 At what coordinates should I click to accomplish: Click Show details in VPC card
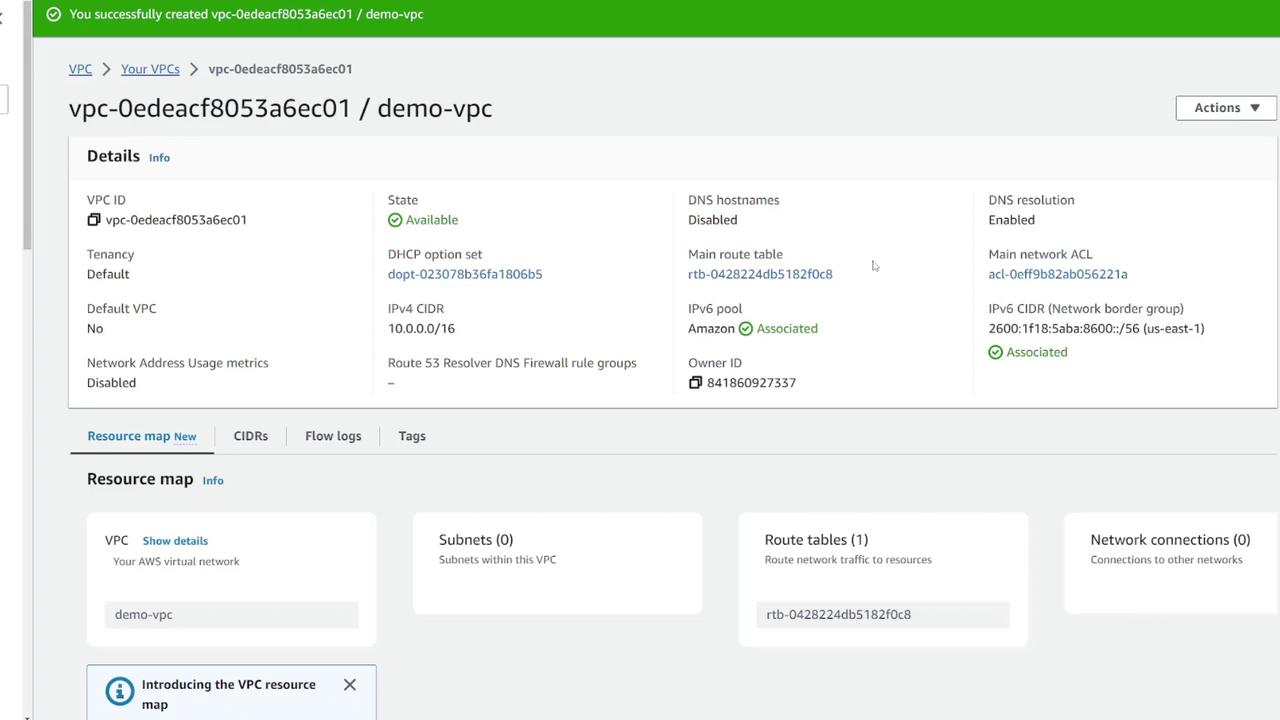[175, 541]
